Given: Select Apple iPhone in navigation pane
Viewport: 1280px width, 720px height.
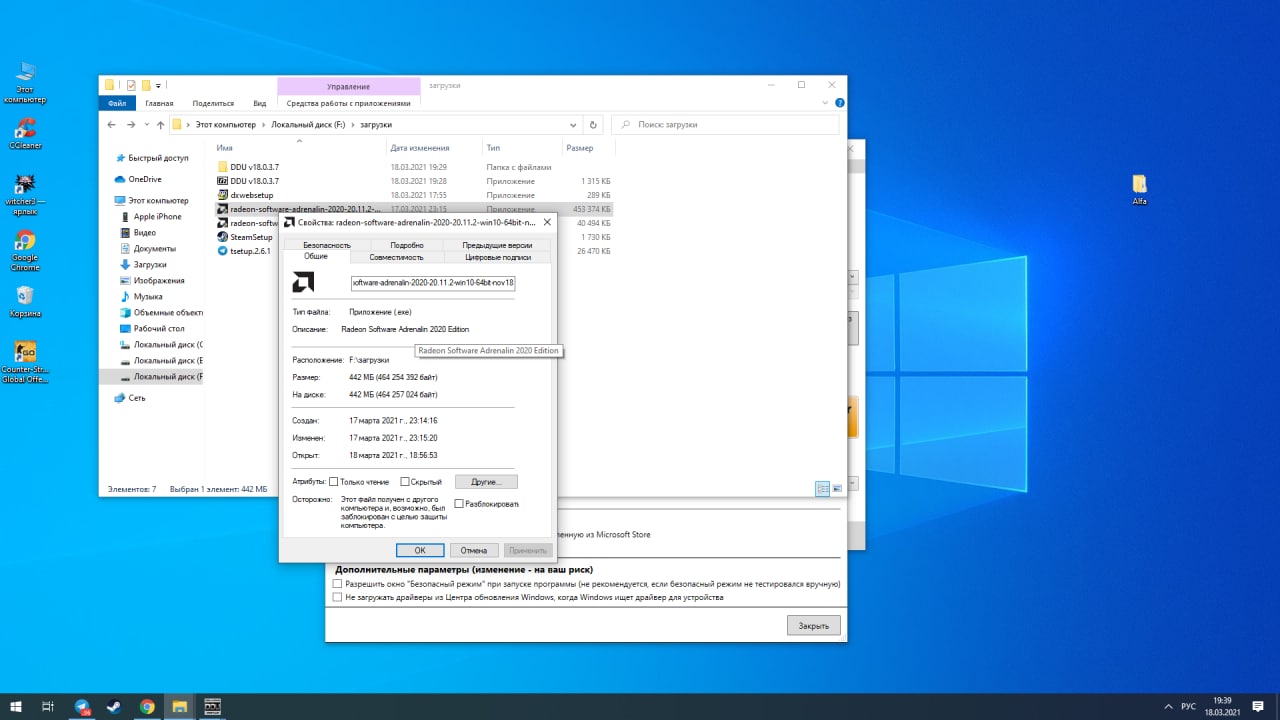Looking at the screenshot, I should click(x=157, y=216).
